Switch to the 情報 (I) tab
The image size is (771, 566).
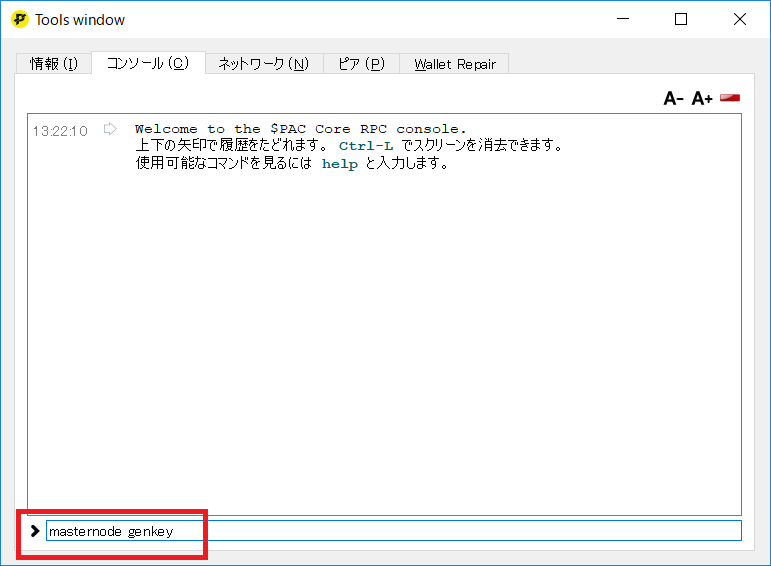[53, 64]
